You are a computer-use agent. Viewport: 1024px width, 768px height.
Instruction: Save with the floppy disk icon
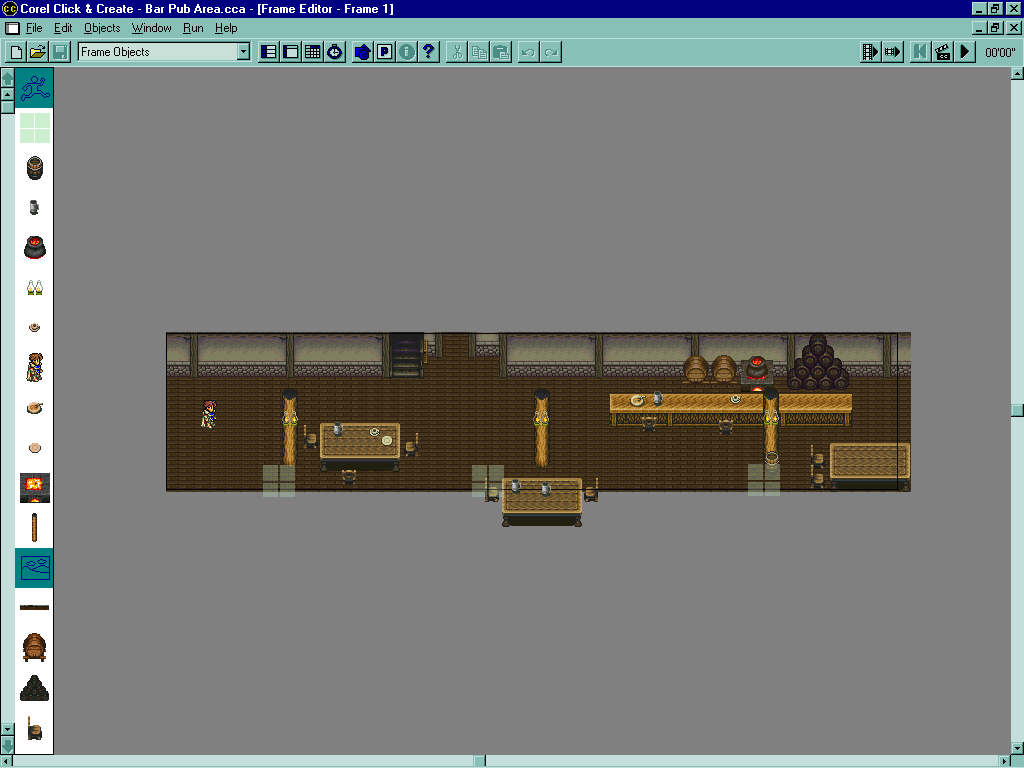pos(59,52)
